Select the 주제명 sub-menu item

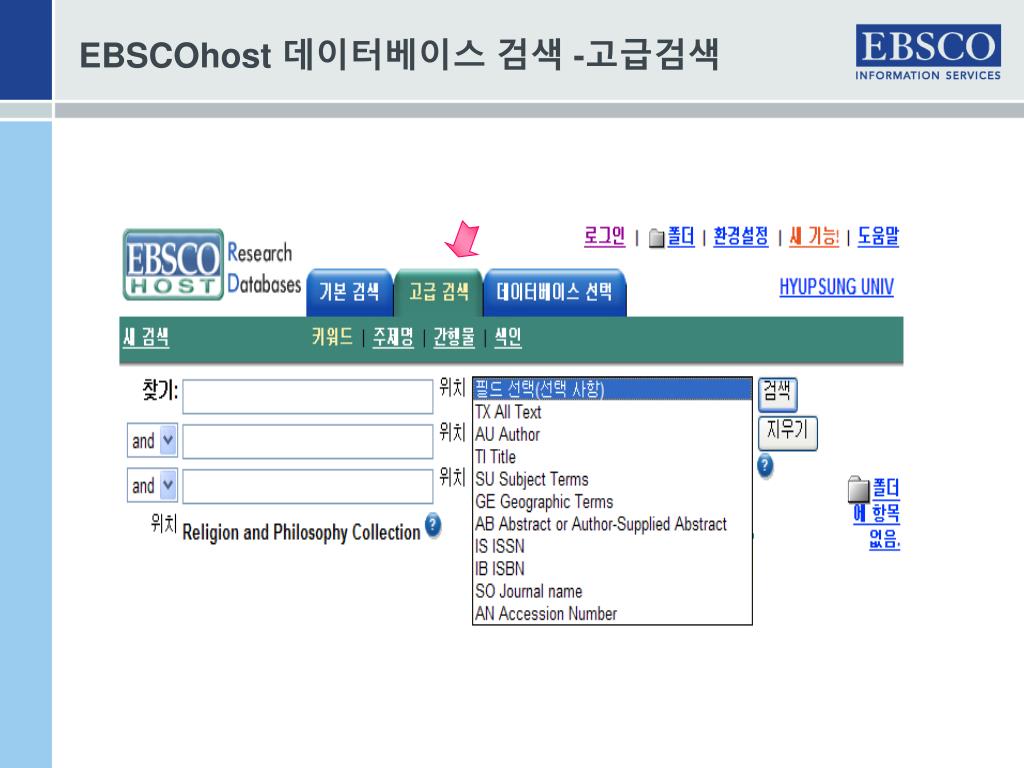393,337
